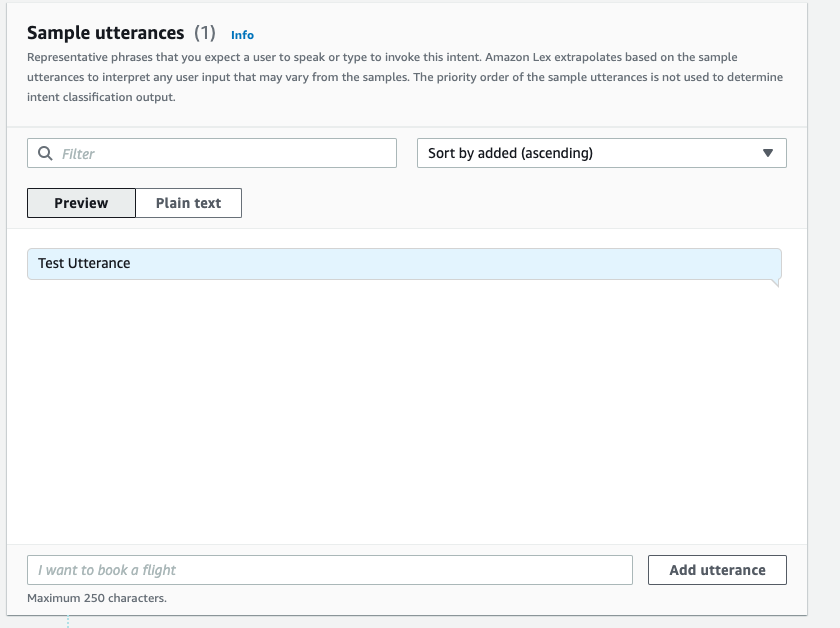Open the Sort by added (ascending) dropdown
This screenshot has height=628, width=840.
(x=600, y=153)
